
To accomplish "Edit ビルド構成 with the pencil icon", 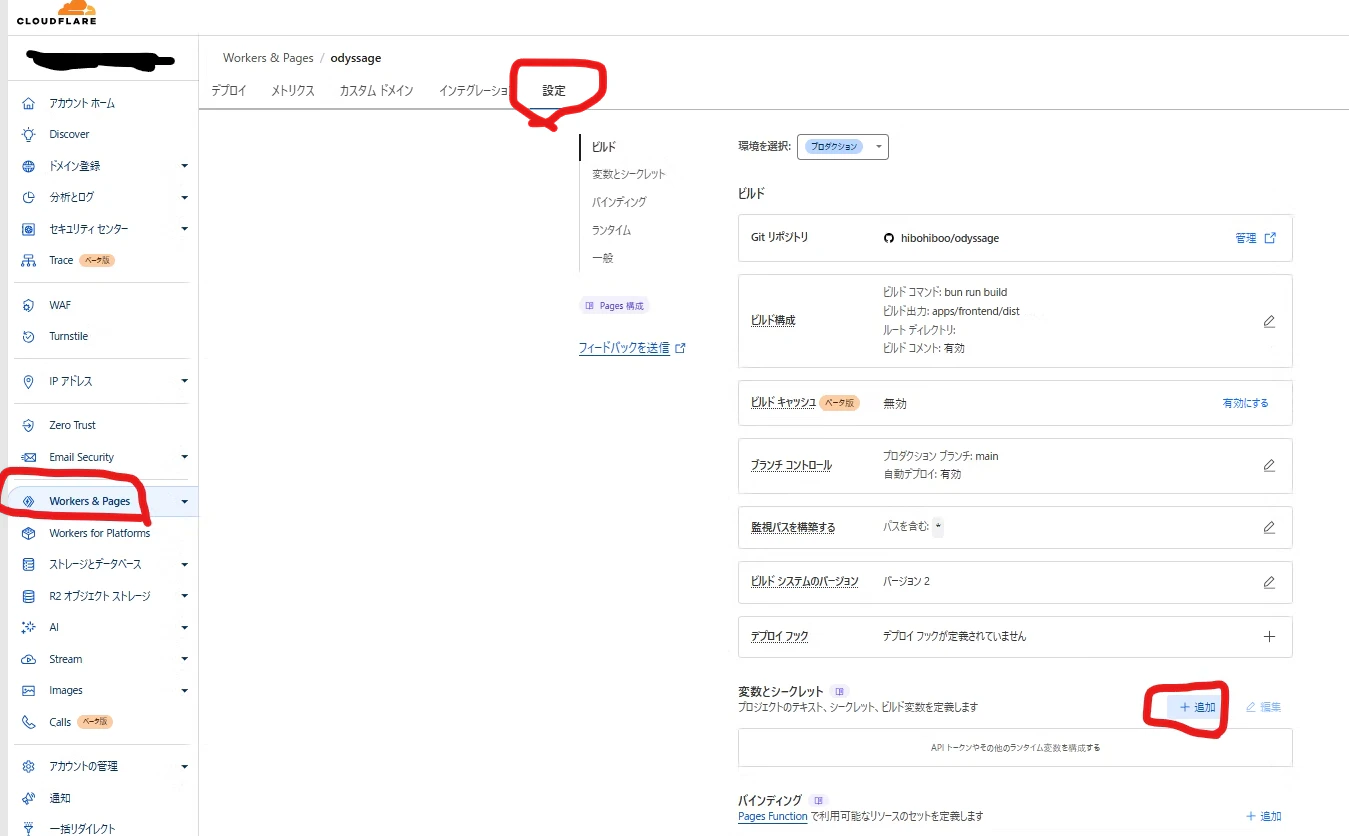I will pos(1269,321).
